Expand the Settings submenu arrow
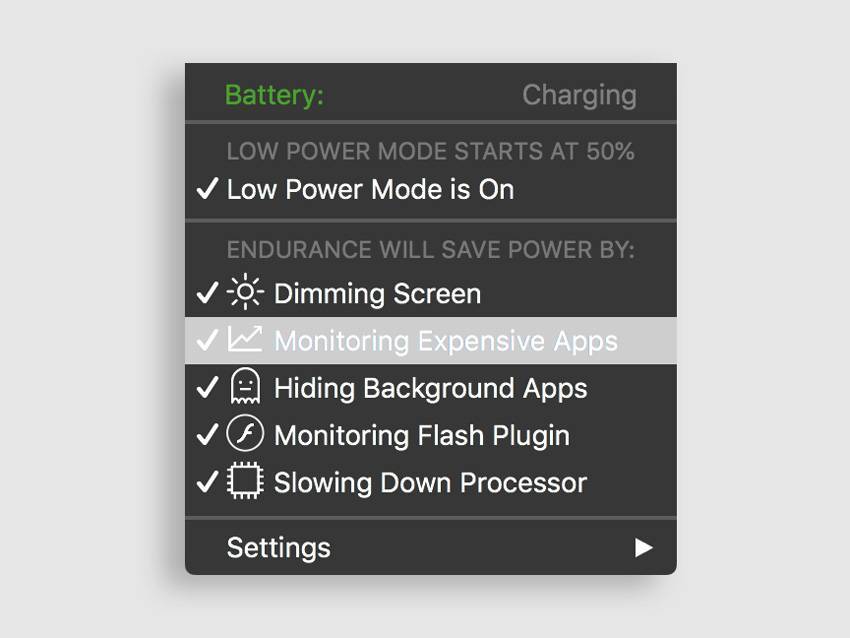 coord(644,548)
